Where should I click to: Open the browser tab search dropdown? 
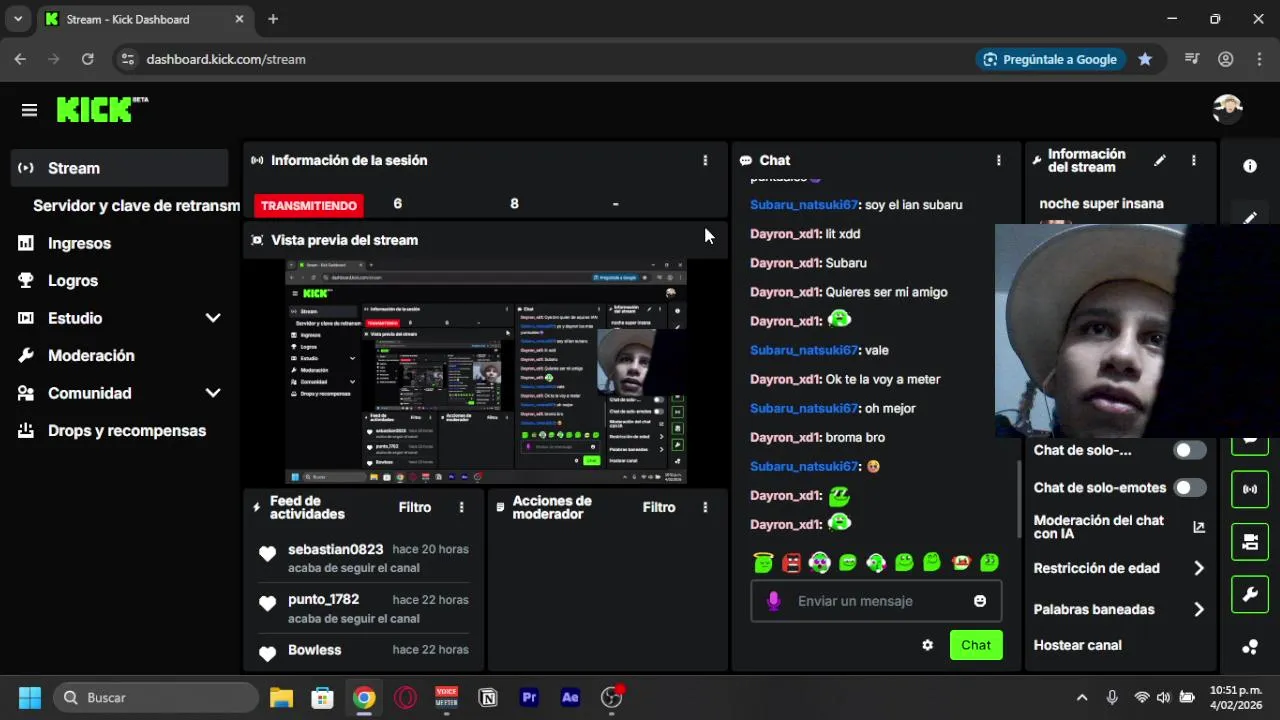[17, 19]
